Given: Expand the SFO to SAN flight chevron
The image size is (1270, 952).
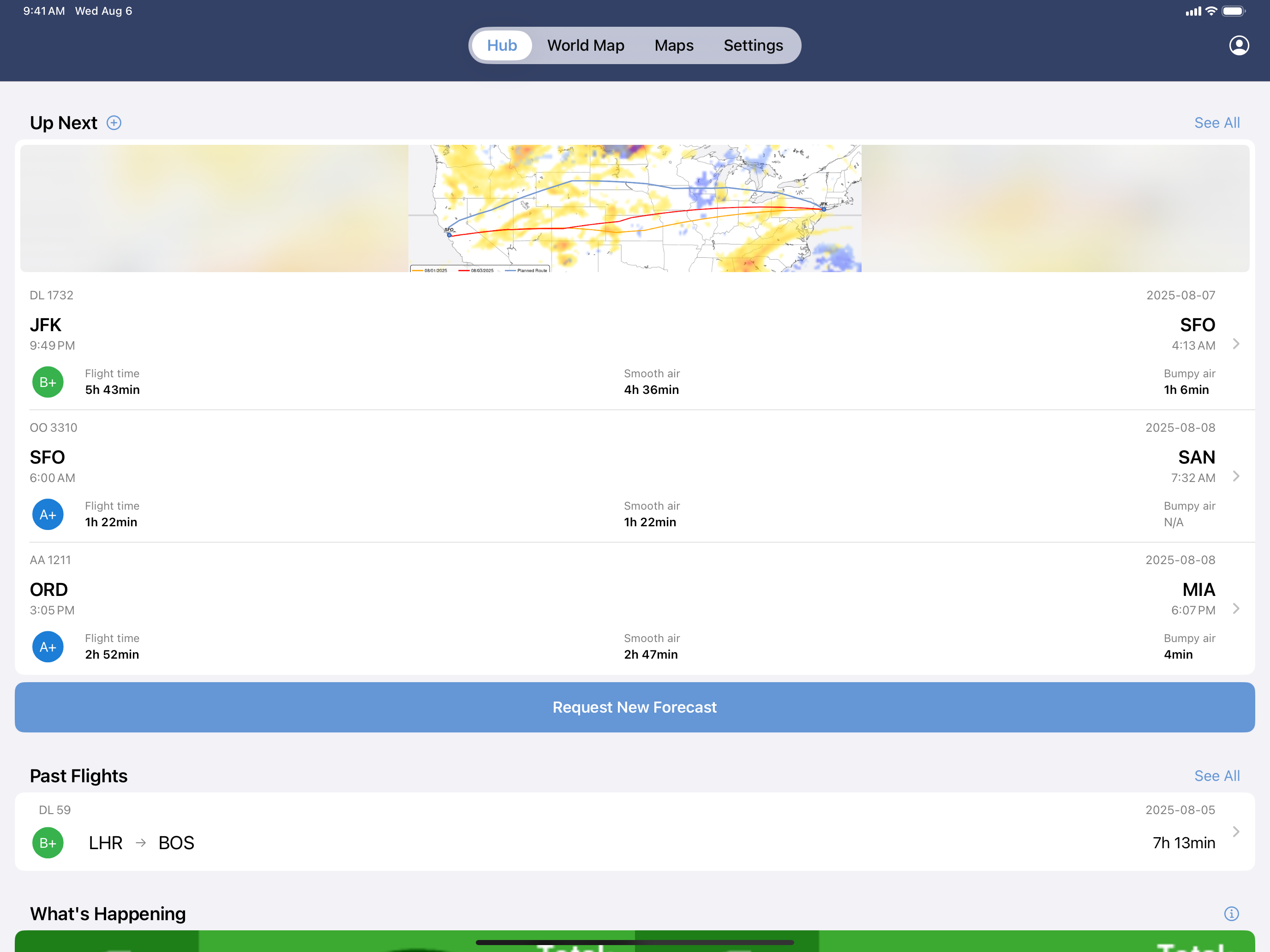Looking at the screenshot, I should pos(1236,476).
